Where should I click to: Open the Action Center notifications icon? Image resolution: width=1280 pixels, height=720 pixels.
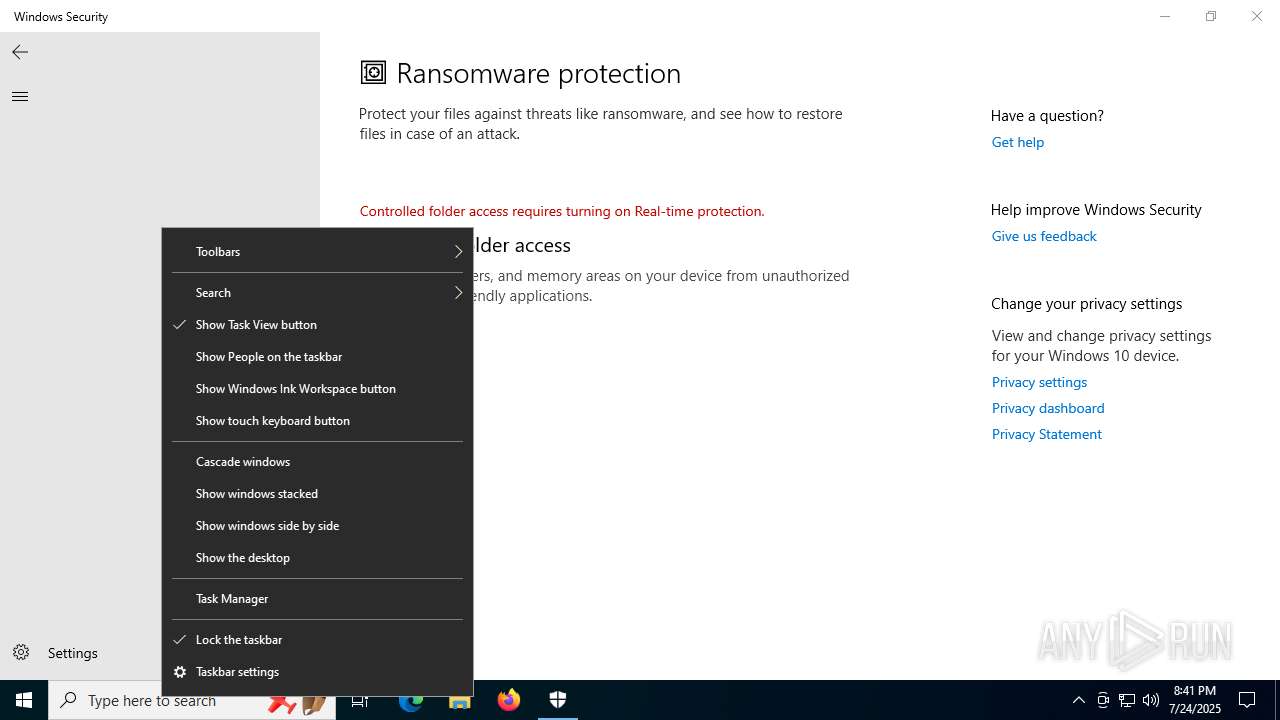coord(1247,700)
